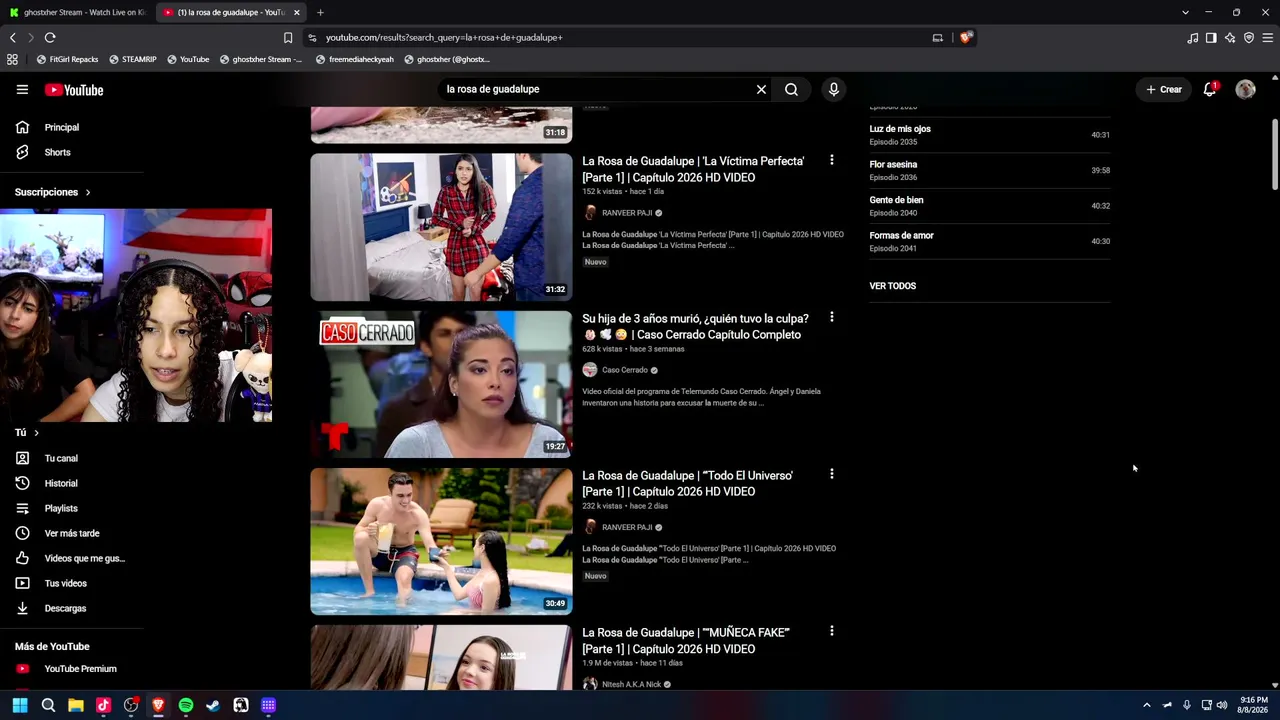Open the YouTube guide hamburger menu
This screenshot has width=1280, height=720.
pos(22,89)
